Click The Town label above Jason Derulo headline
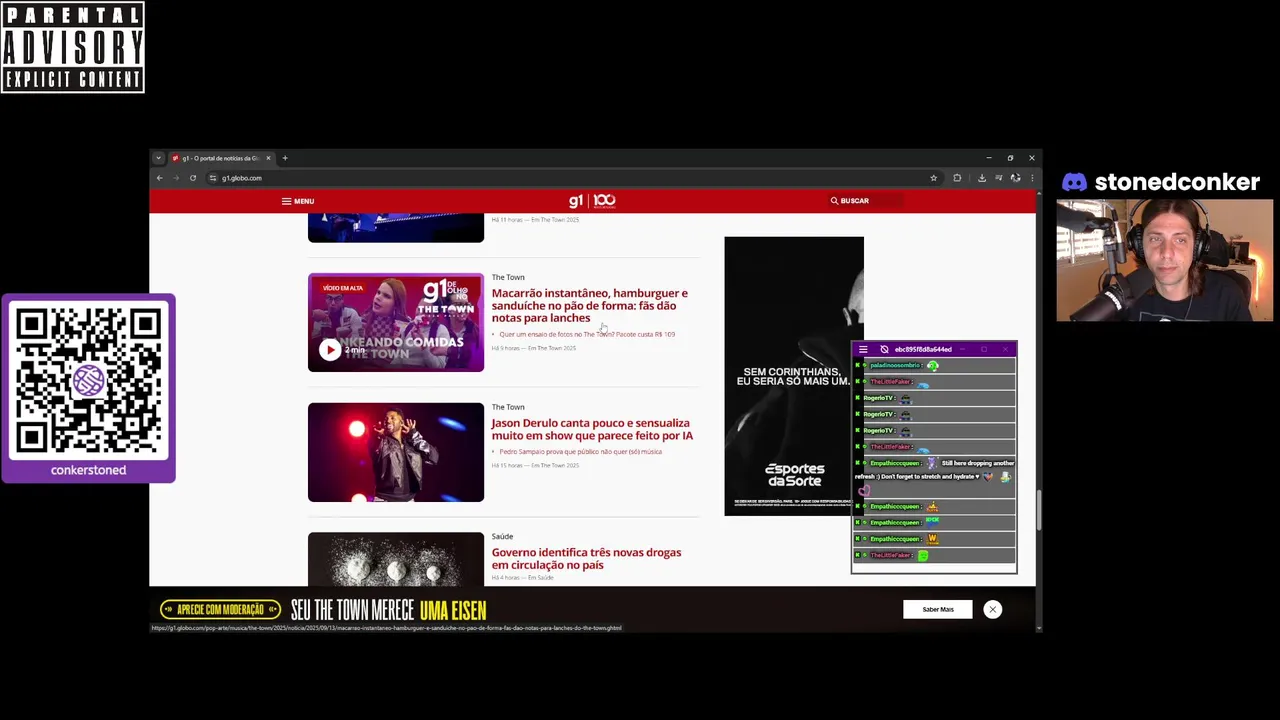The image size is (1280, 720). (508, 407)
